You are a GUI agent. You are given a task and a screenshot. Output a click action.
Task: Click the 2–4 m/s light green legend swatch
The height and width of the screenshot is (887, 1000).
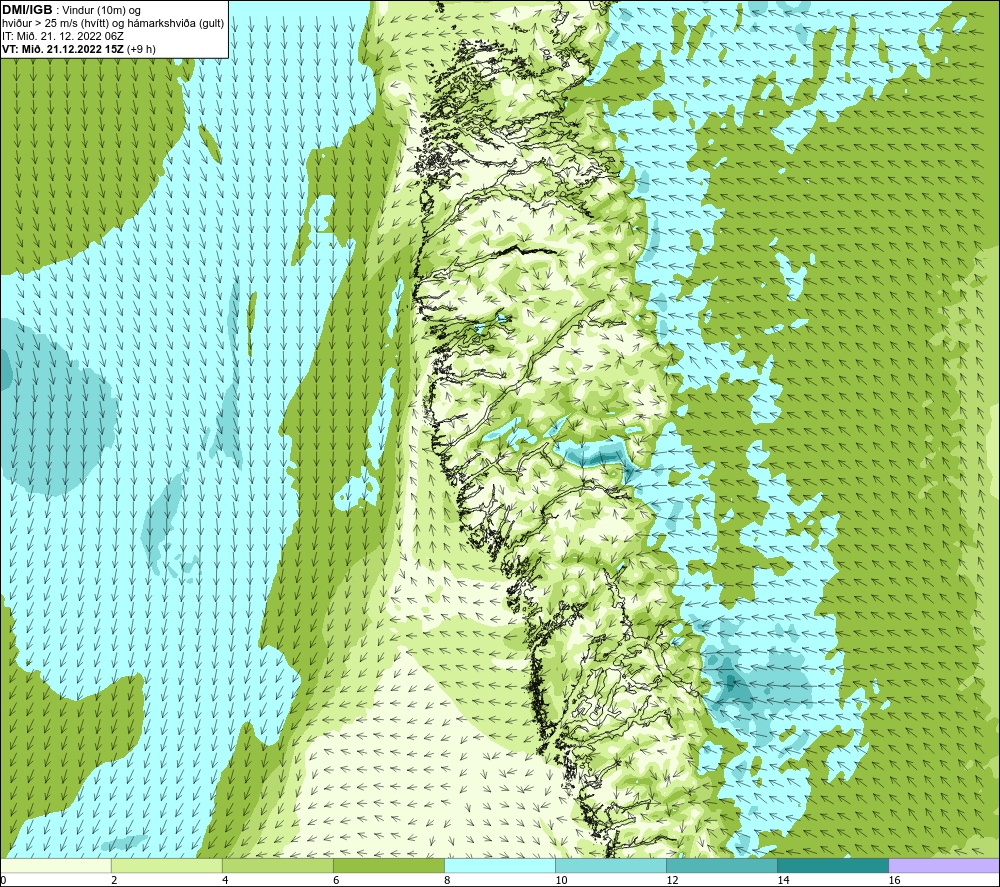point(166,865)
